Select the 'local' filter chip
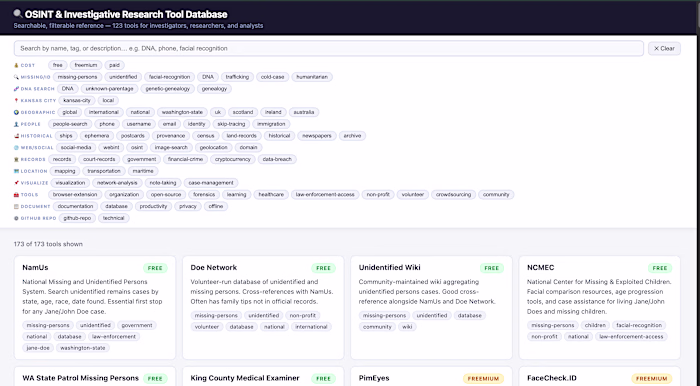The width and height of the screenshot is (700, 386). [x=108, y=100]
